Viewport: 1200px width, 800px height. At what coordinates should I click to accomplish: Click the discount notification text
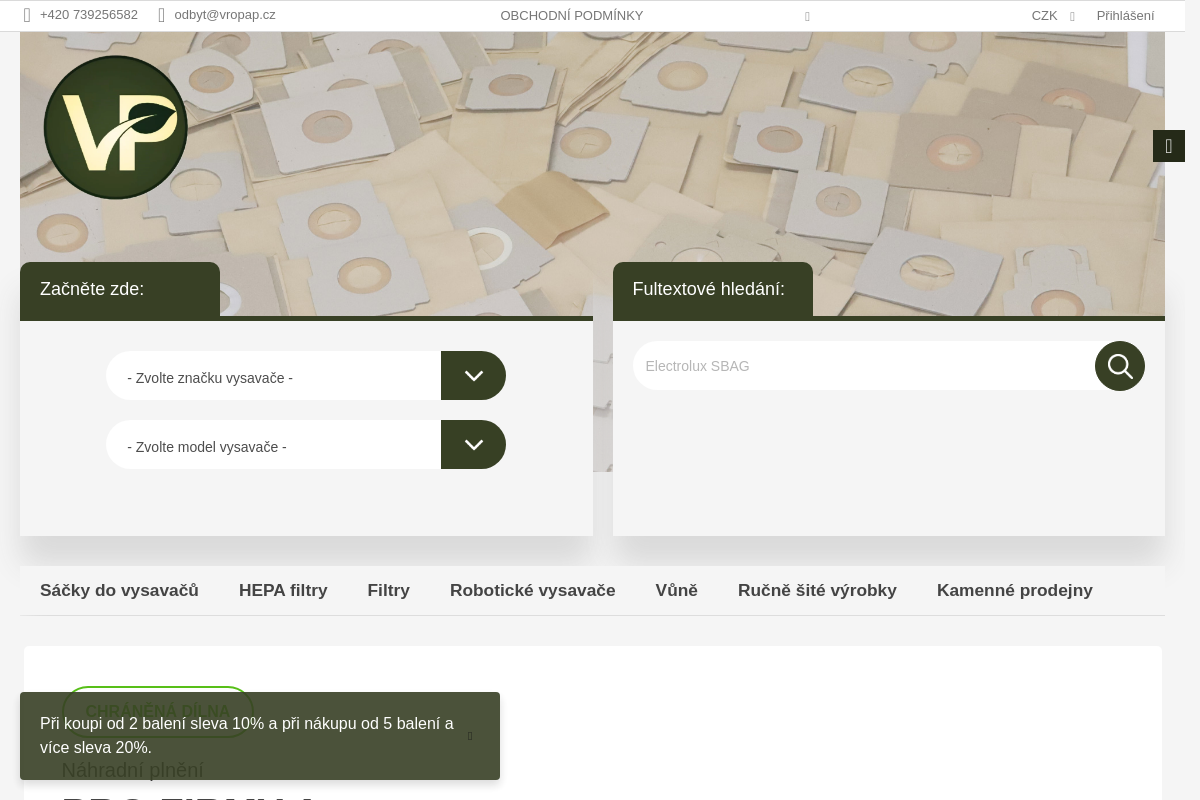(x=247, y=736)
